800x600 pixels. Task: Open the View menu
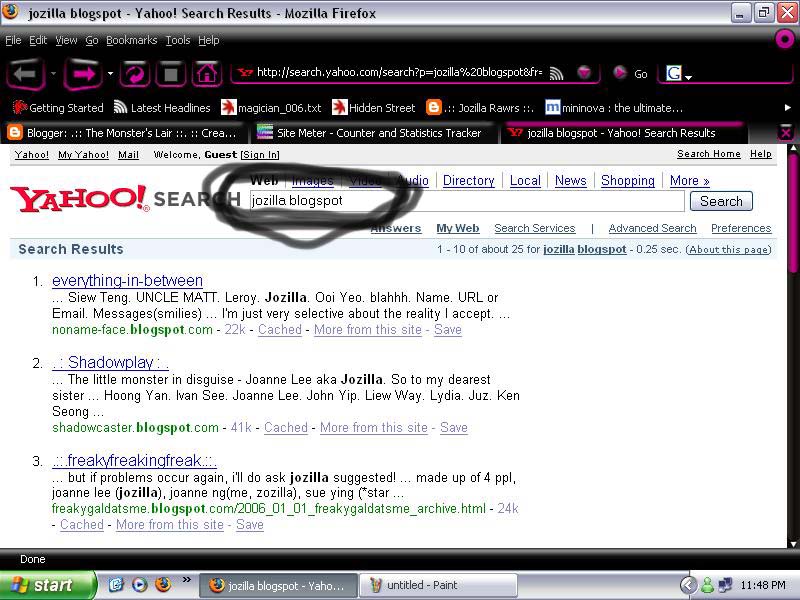pos(66,40)
